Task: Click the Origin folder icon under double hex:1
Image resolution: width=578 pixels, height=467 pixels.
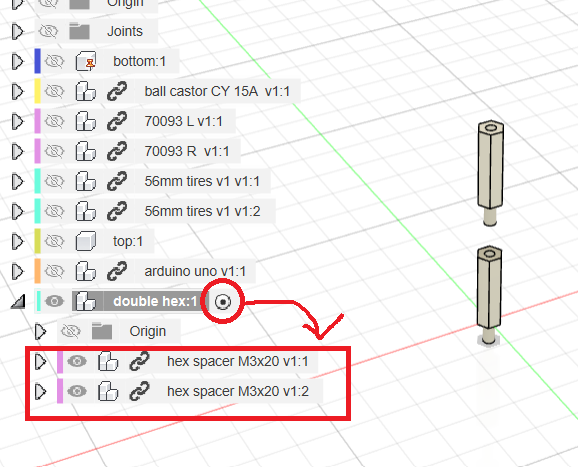Action: click(x=102, y=331)
